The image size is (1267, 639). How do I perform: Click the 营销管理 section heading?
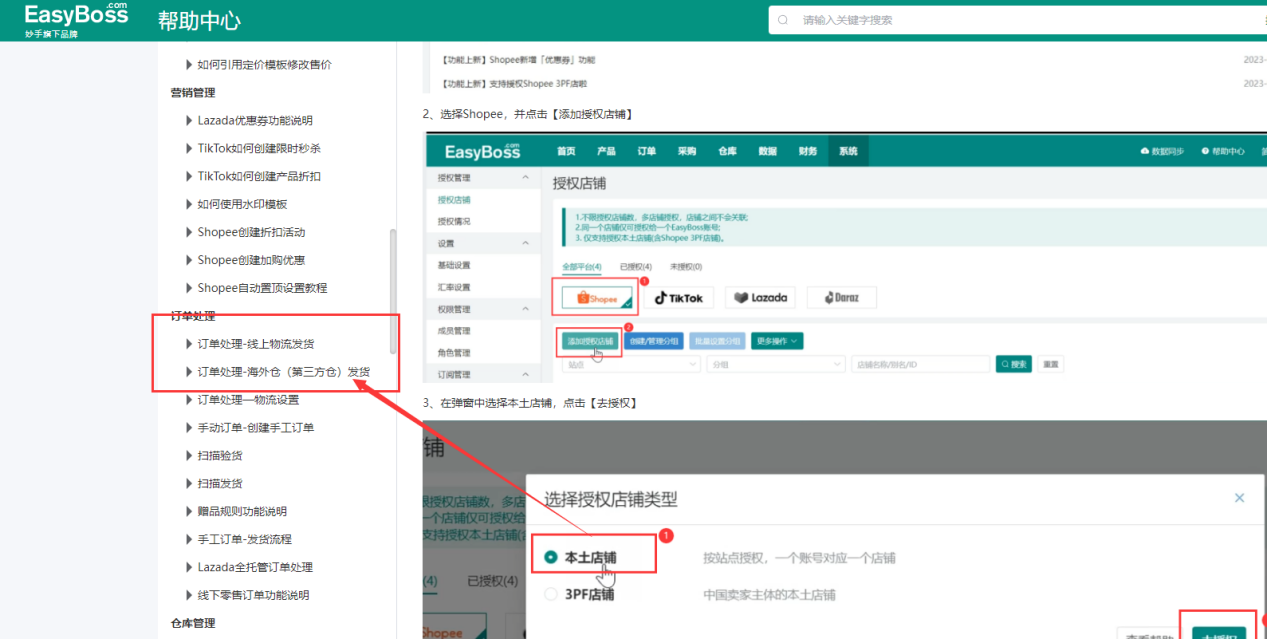pyautogui.click(x=193, y=92)
